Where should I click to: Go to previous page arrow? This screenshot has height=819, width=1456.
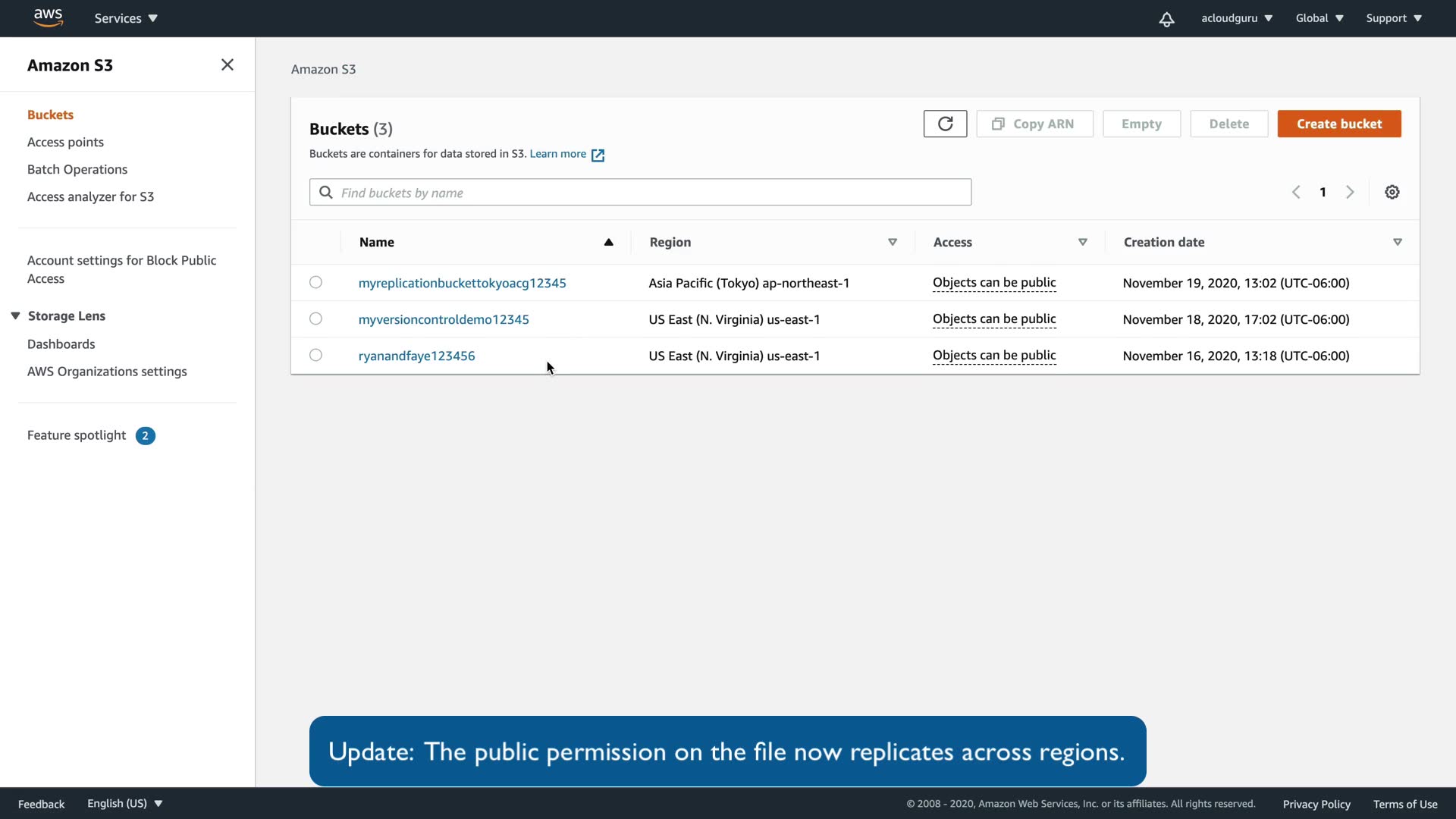tap(1296, 193)
